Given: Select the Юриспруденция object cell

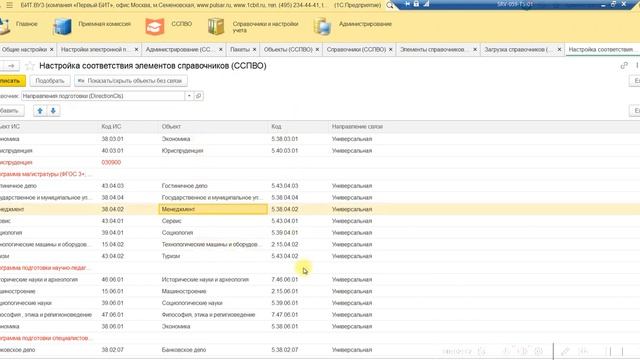Looking at the screenshot, I should pyautogui.click(x=213, y=151).
